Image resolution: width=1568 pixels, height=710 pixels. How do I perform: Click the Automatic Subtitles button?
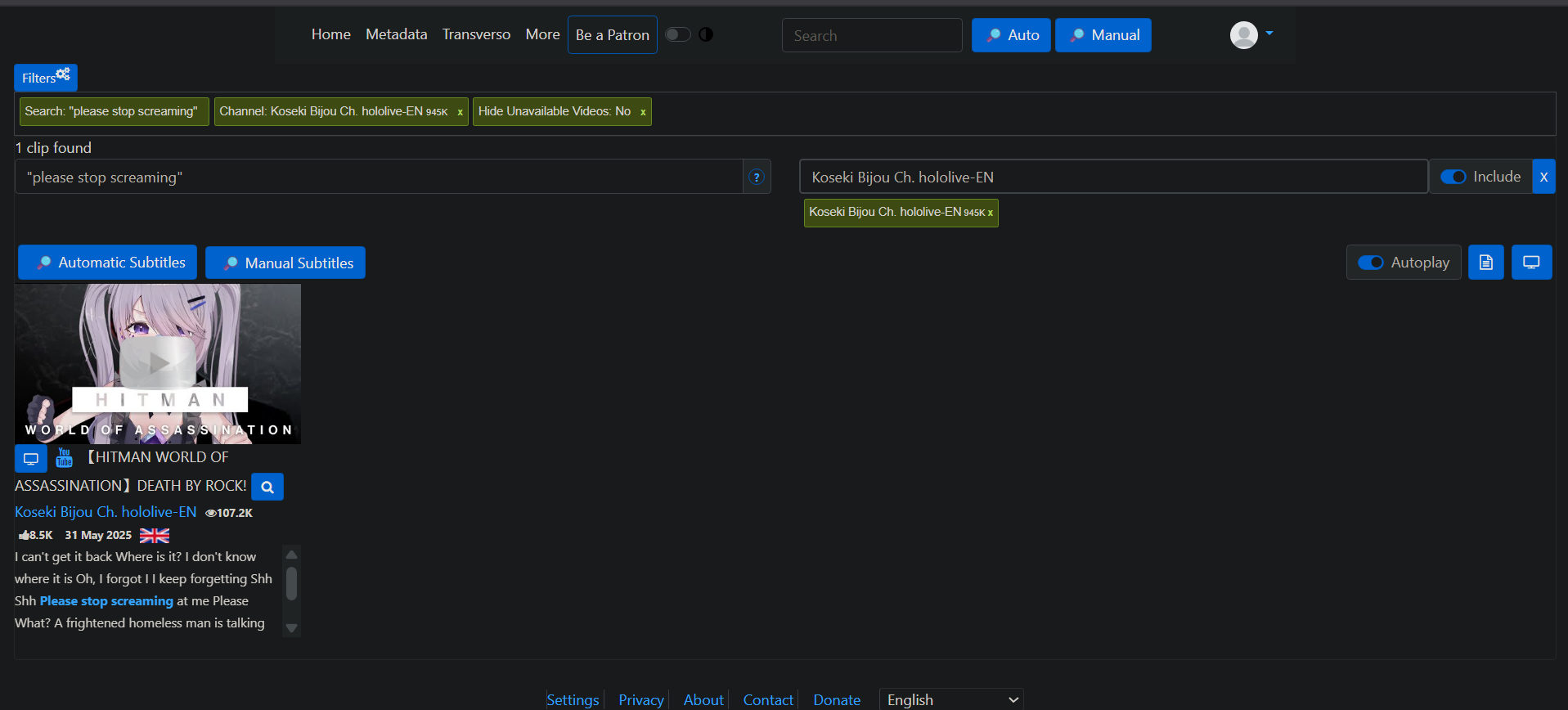point(108,263)
